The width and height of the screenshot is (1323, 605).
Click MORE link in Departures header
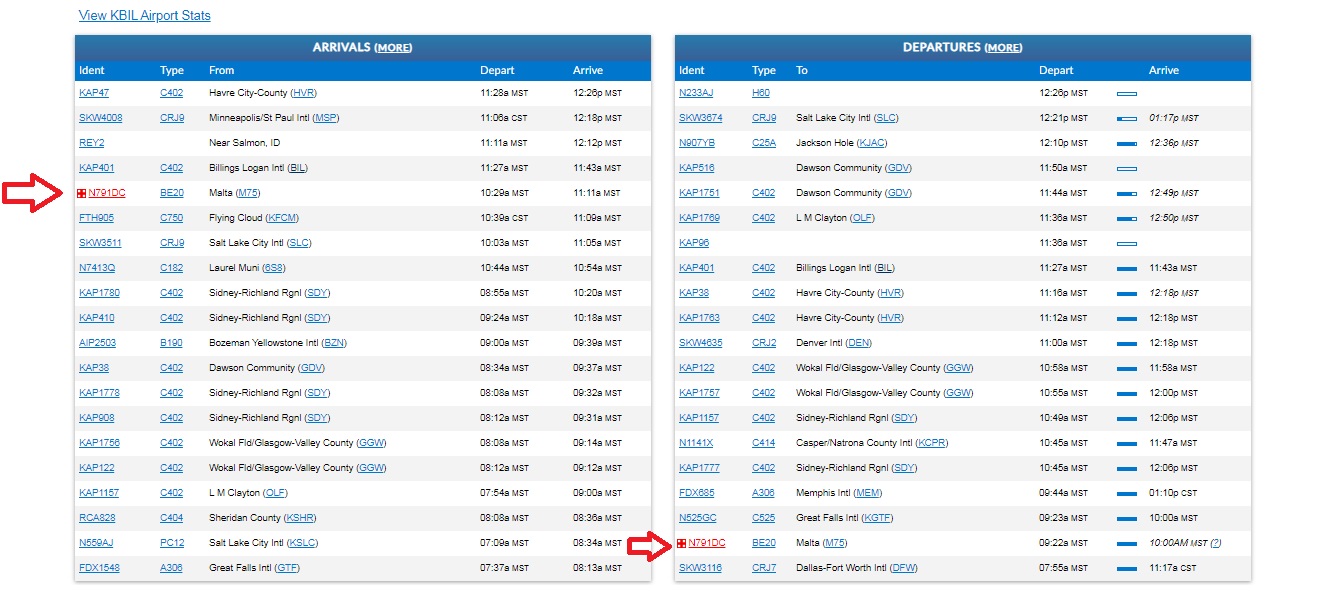click(1003, 48)
